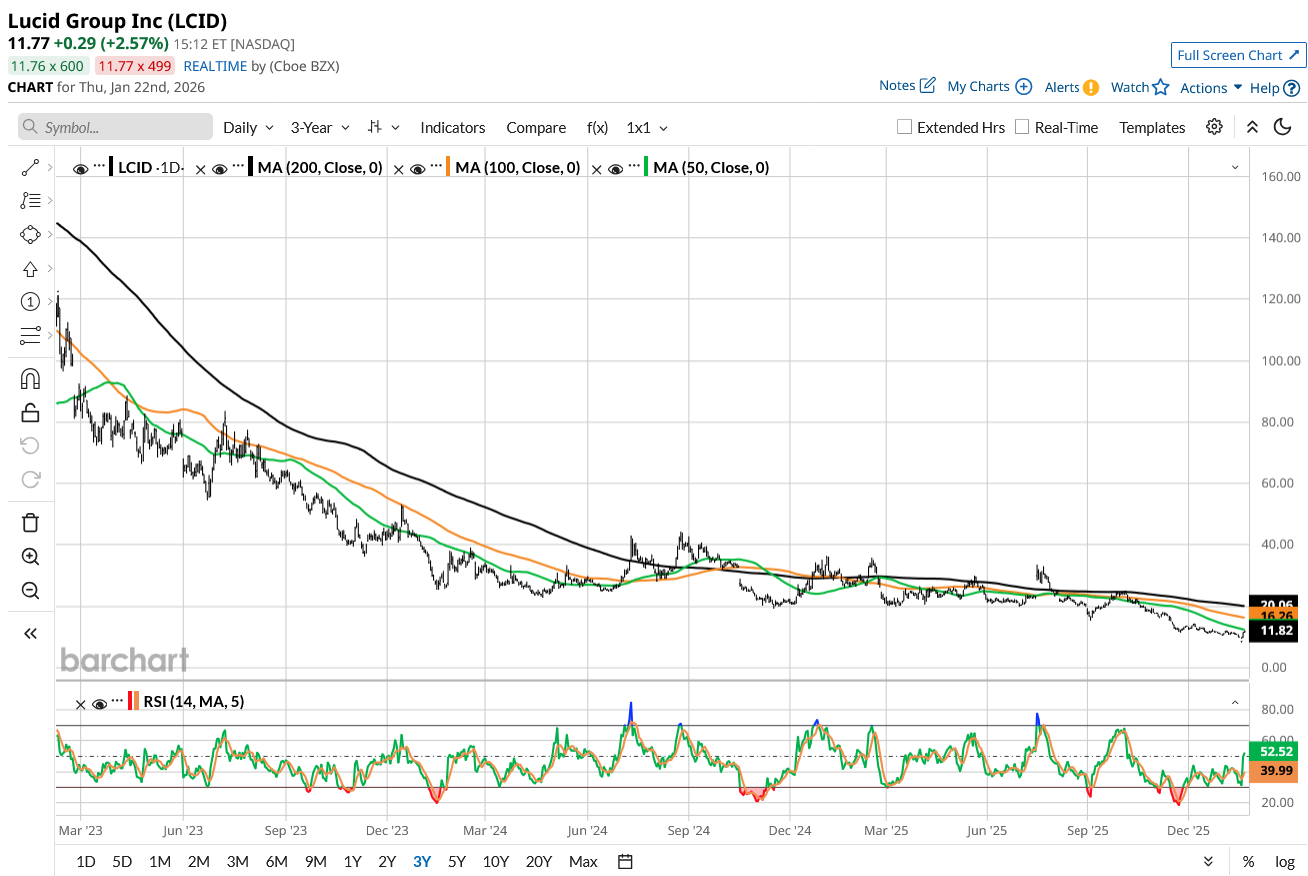Click the zoom in magnifier icon
Viewport: 1308px width, 876px height.
[x=30, y=557]
